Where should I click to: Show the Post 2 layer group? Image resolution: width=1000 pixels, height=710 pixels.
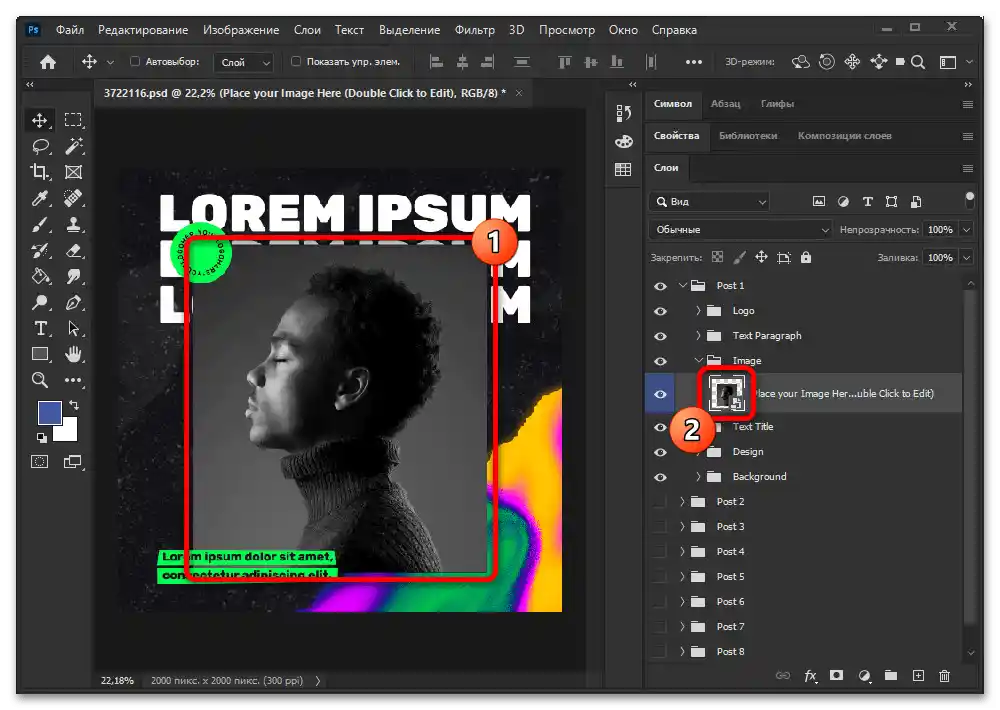click(x=660, y=502)
